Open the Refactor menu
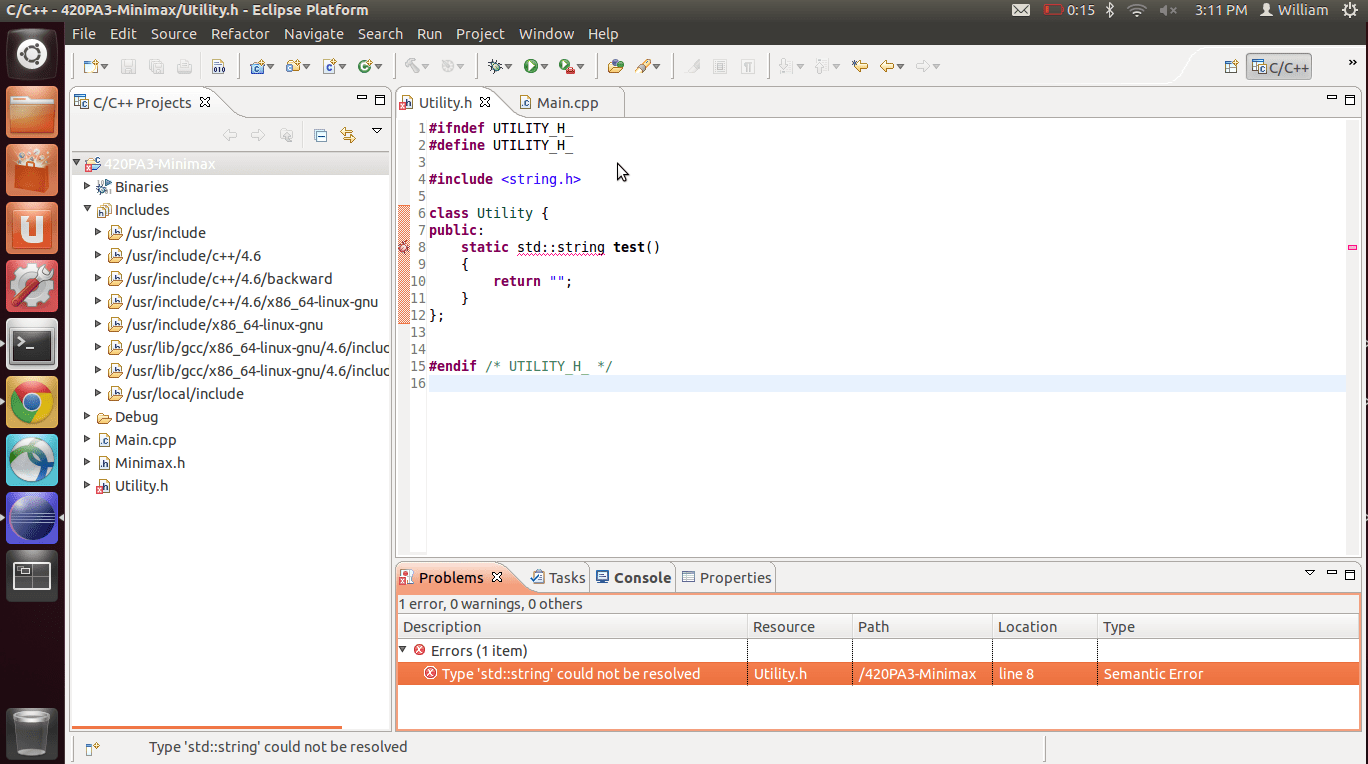The width and height of the screenshot is (1368, 764). [239, 33]
